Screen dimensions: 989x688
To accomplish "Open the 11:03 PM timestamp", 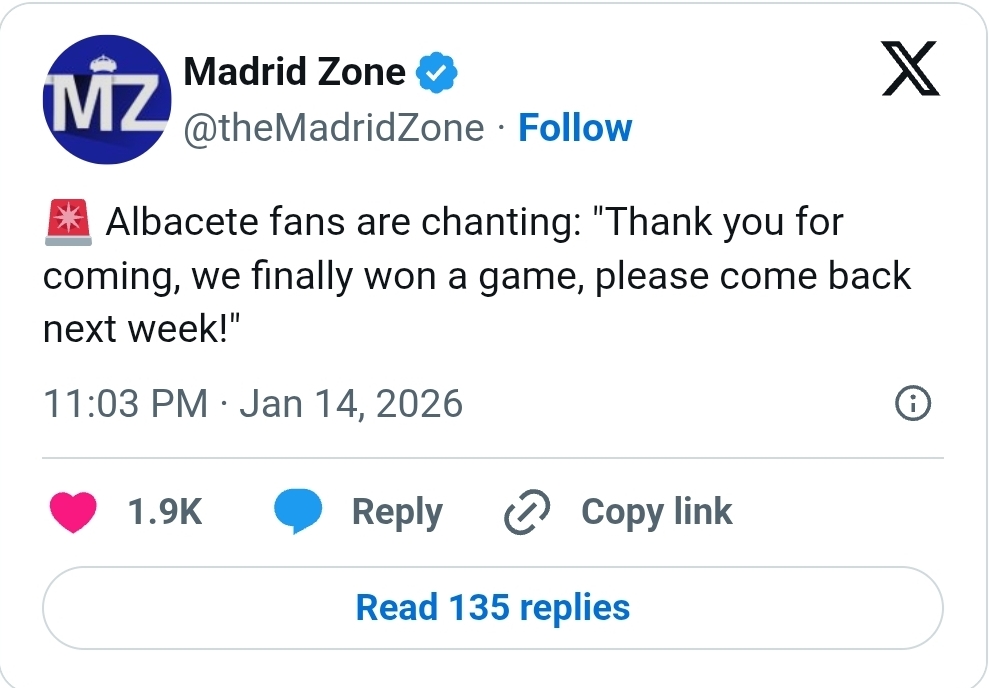I will tap(125, 404).
